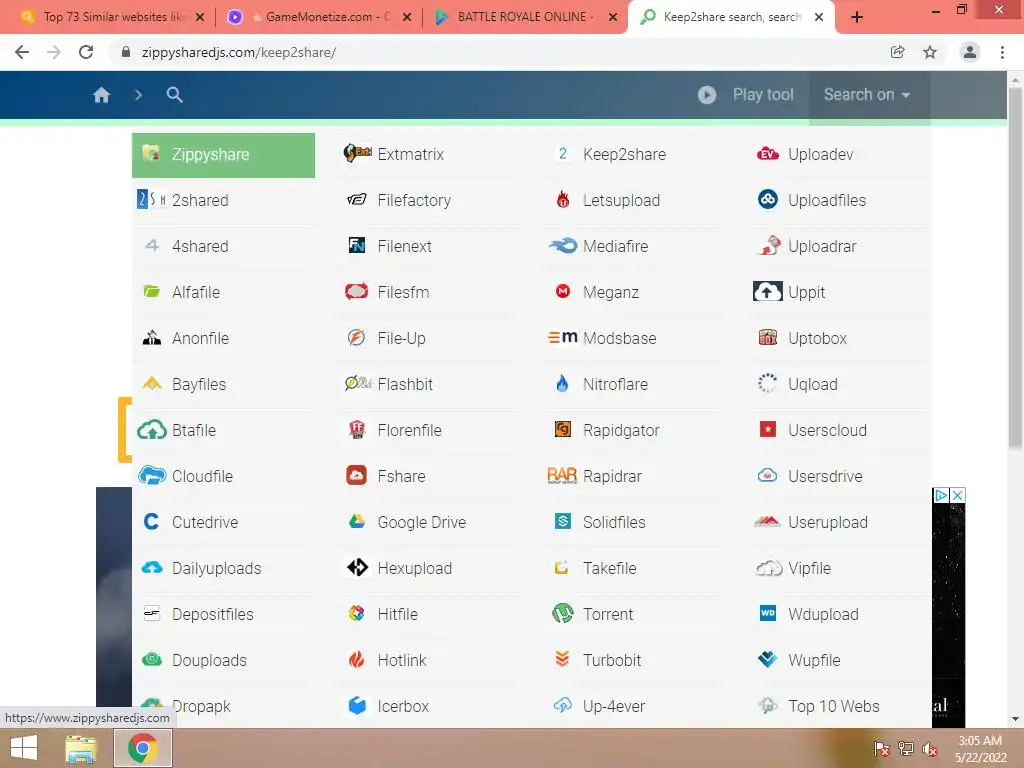Viewport: 1024px width, 768px height.
Task: Click the Uploadfiles blue circle icon
Action: 767,199
